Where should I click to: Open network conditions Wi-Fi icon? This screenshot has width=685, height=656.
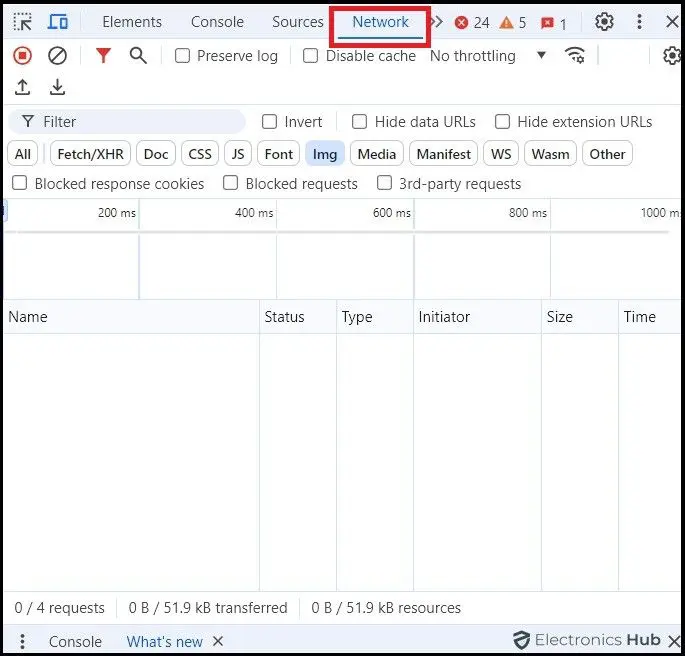(575, 55)
